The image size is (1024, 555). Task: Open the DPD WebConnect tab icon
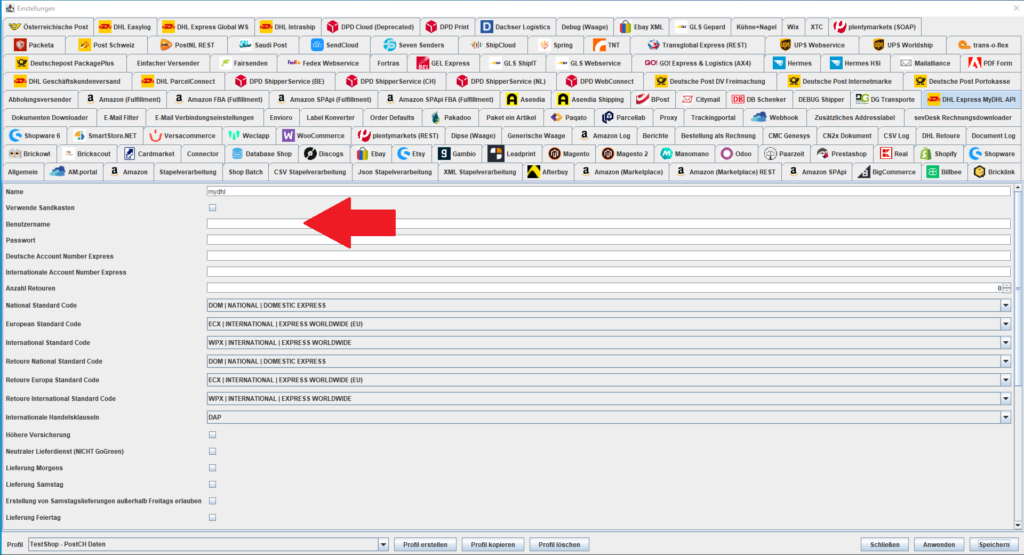[571, 82]
